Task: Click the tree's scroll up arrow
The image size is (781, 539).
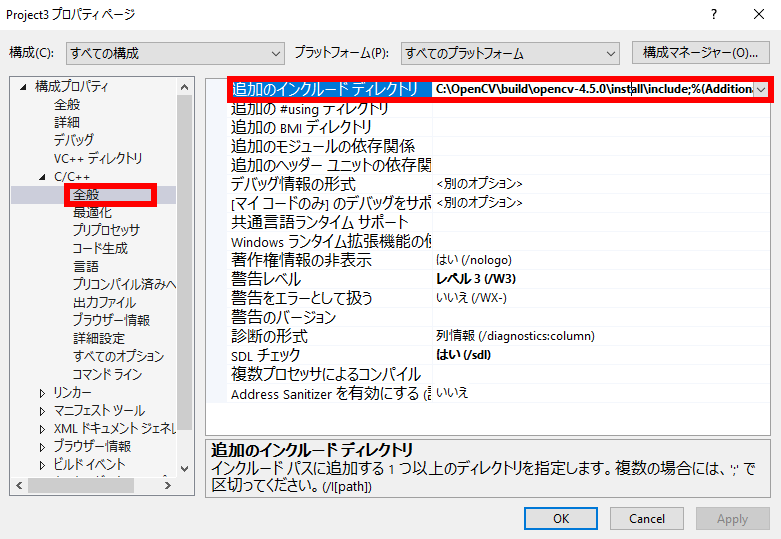Action: tap(184, 87)
